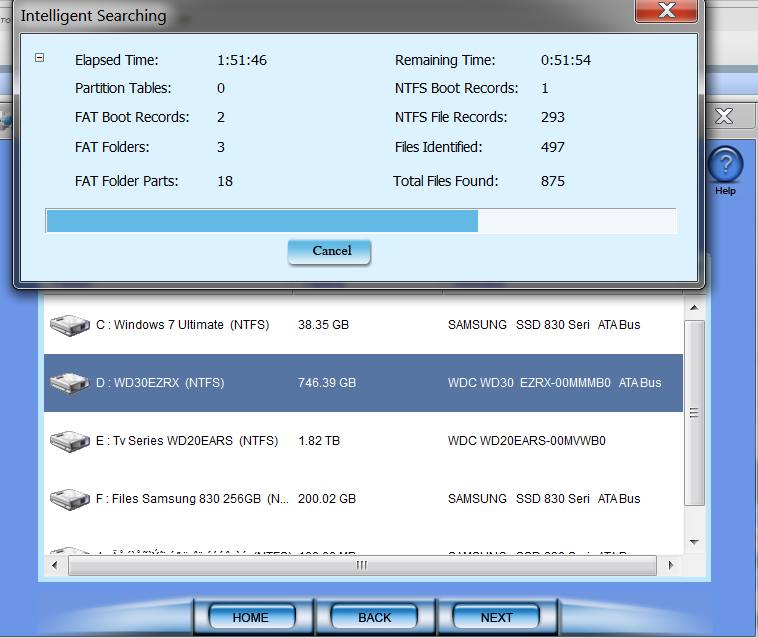Click the Files Identified value 497
Screen dimensions: 758x638
click(x=553, y=147)
